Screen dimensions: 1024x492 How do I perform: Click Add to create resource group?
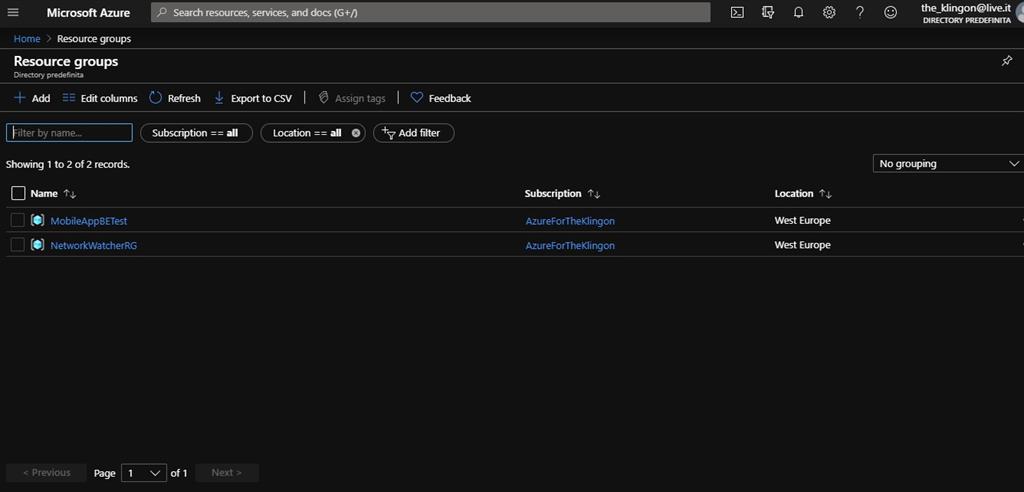tap(32, 98)
